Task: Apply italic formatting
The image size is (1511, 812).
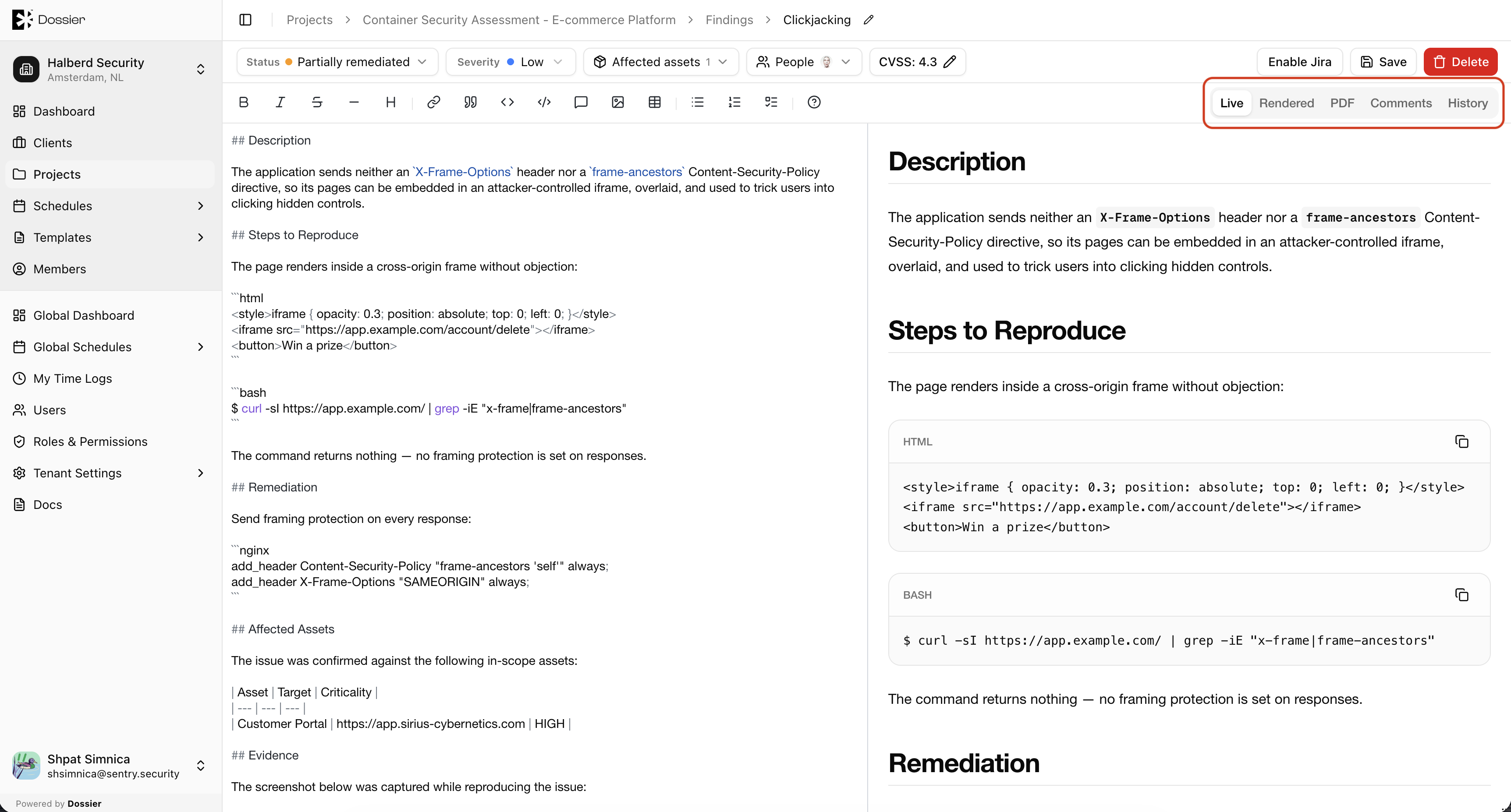Action: 280,102
